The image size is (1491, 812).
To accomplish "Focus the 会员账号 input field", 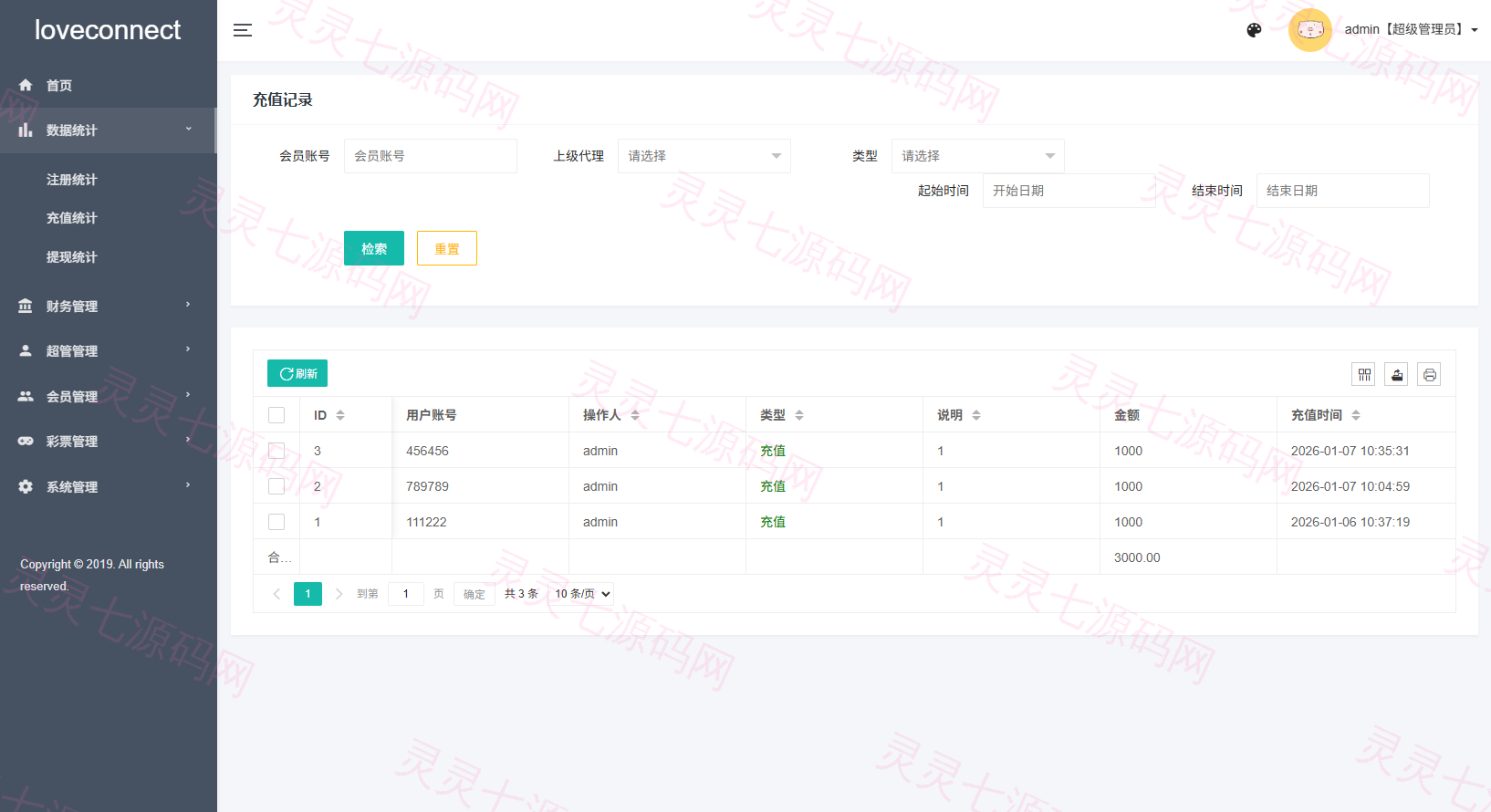I will click(431, 156).
